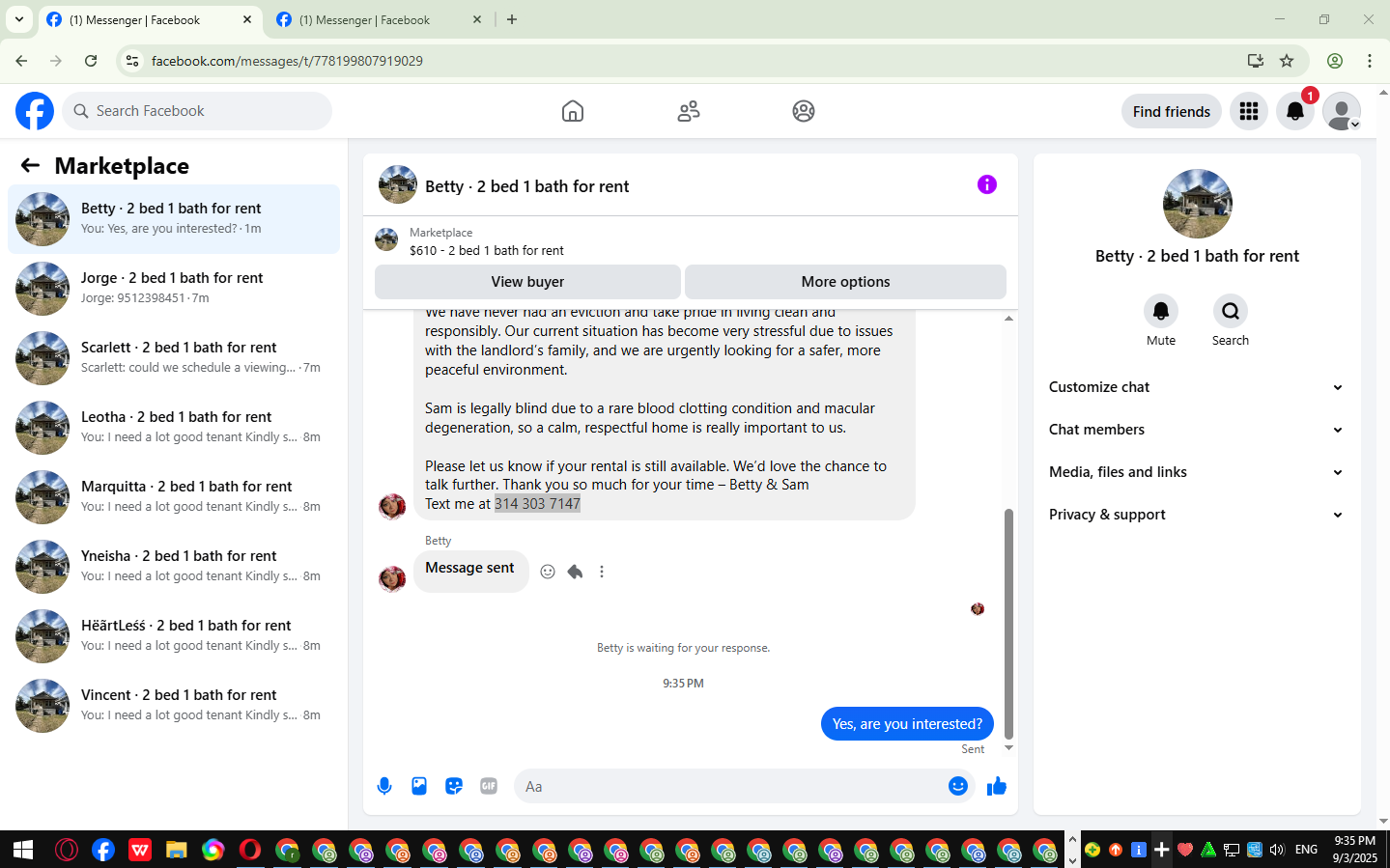The image size is (1390, 868).
Task: Open Scarlett's viewing request conversation
Action: tap(174, 358)
